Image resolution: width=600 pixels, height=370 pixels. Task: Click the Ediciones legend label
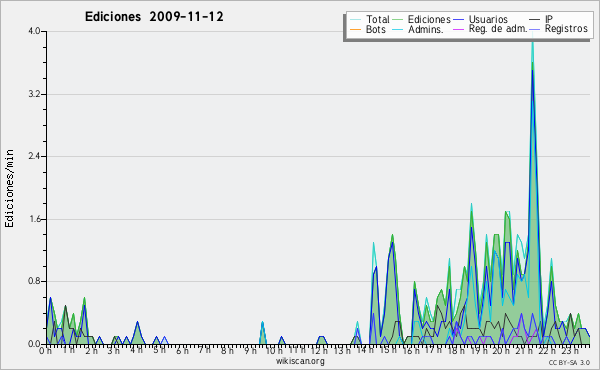(x=429, y=19)
